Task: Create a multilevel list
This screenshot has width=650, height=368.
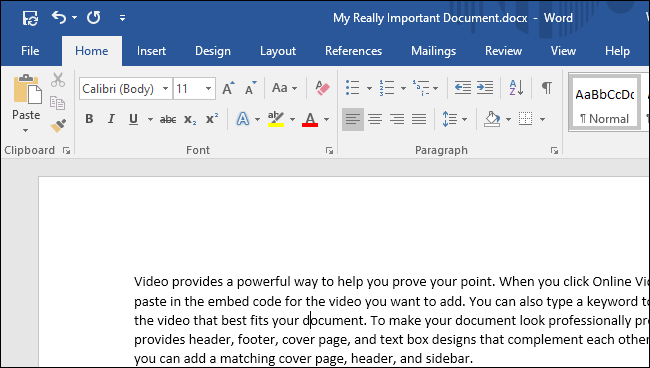Action: tap(421, 88)
